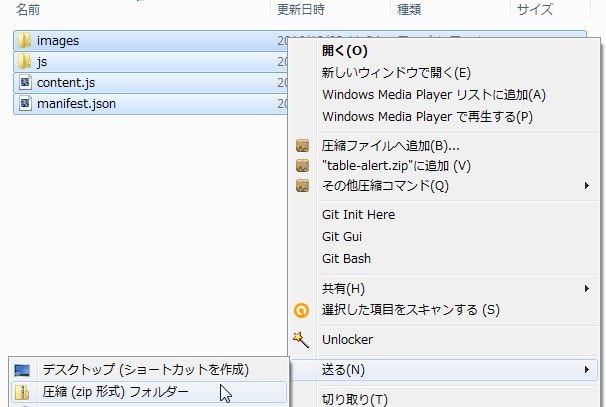Click the content.js file icon
This screenshot has height=407, width=606.
point(25,82)
